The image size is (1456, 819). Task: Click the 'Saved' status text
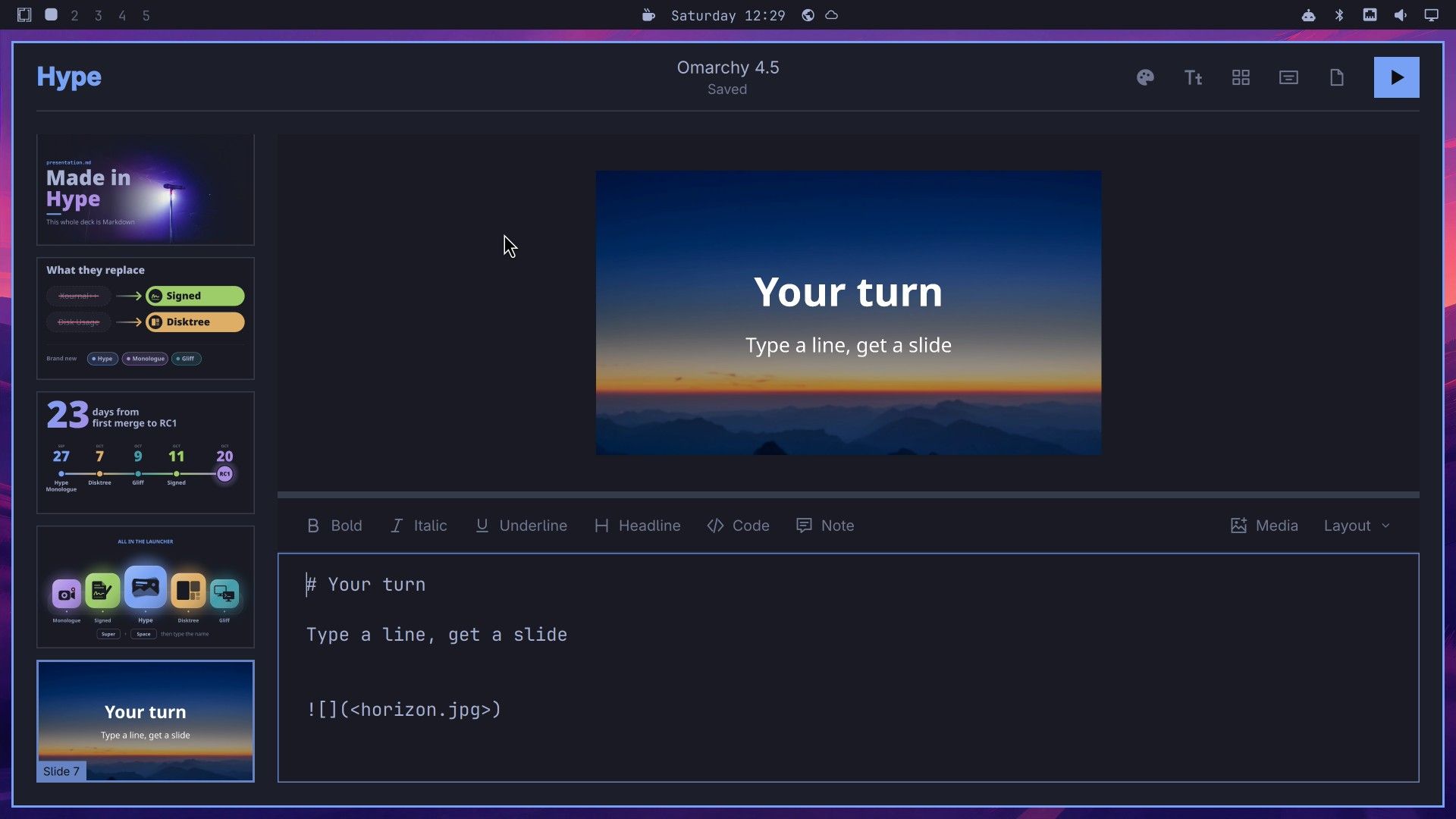point(727,89)
